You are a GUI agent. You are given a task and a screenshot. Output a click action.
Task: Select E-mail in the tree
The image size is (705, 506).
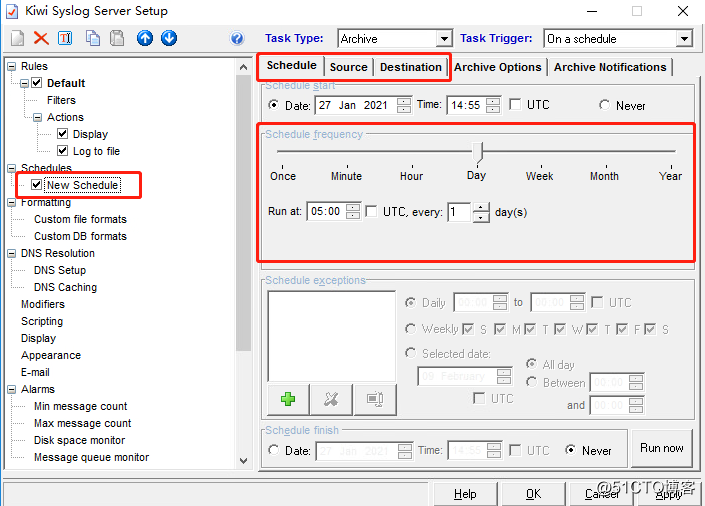(35, 372)
